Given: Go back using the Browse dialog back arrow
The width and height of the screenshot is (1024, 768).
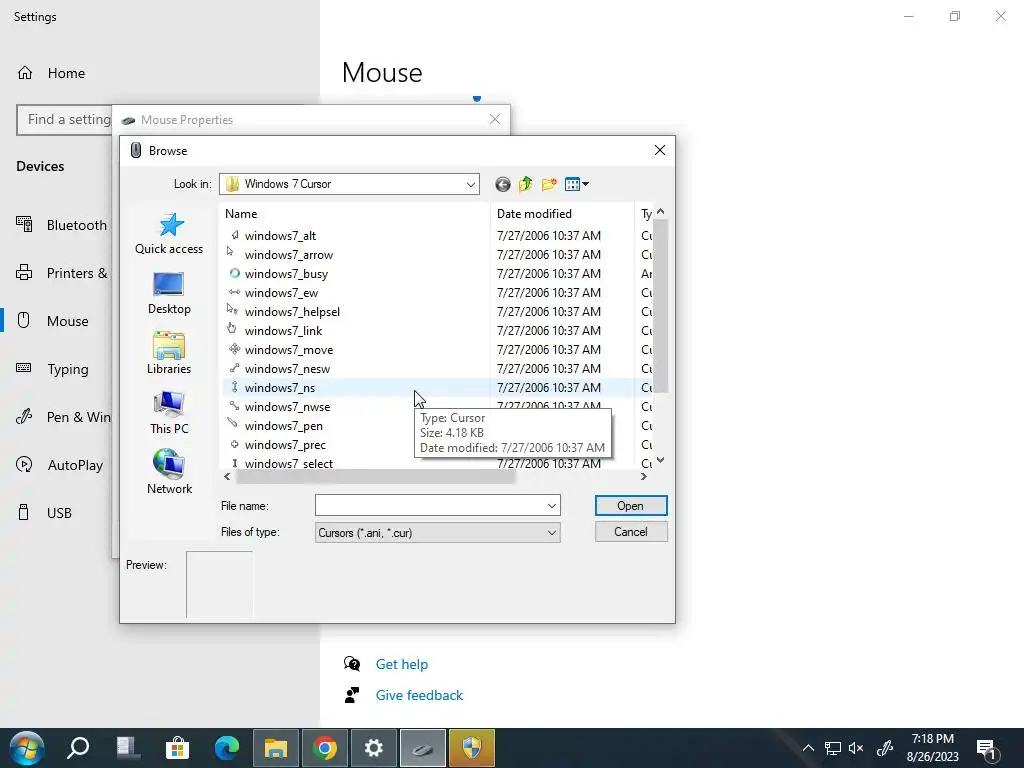Looking at the screenshot, I should pos(502,184).
